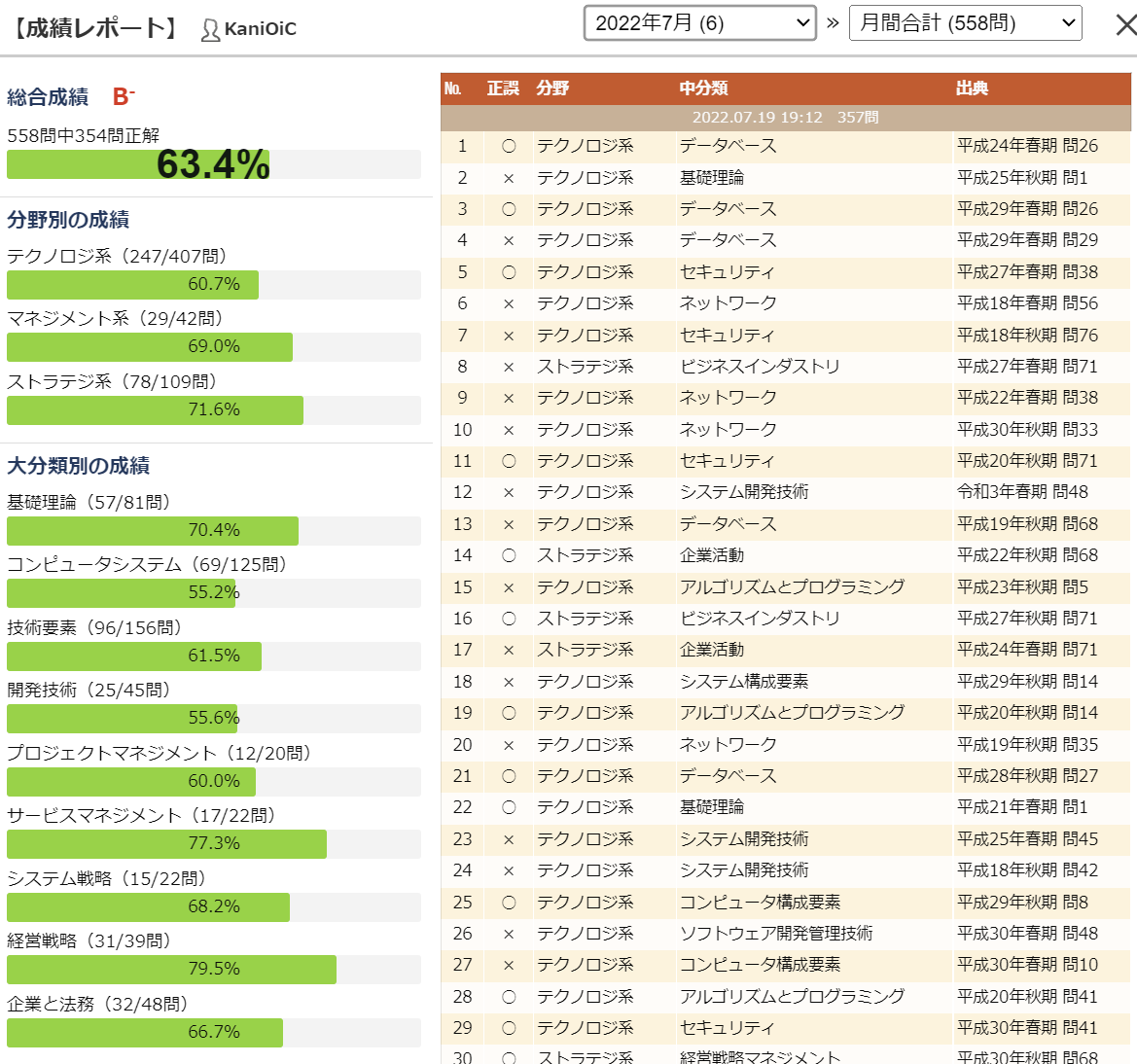Click 平成30年春期 問10 in row 27

coord(1027,965)
